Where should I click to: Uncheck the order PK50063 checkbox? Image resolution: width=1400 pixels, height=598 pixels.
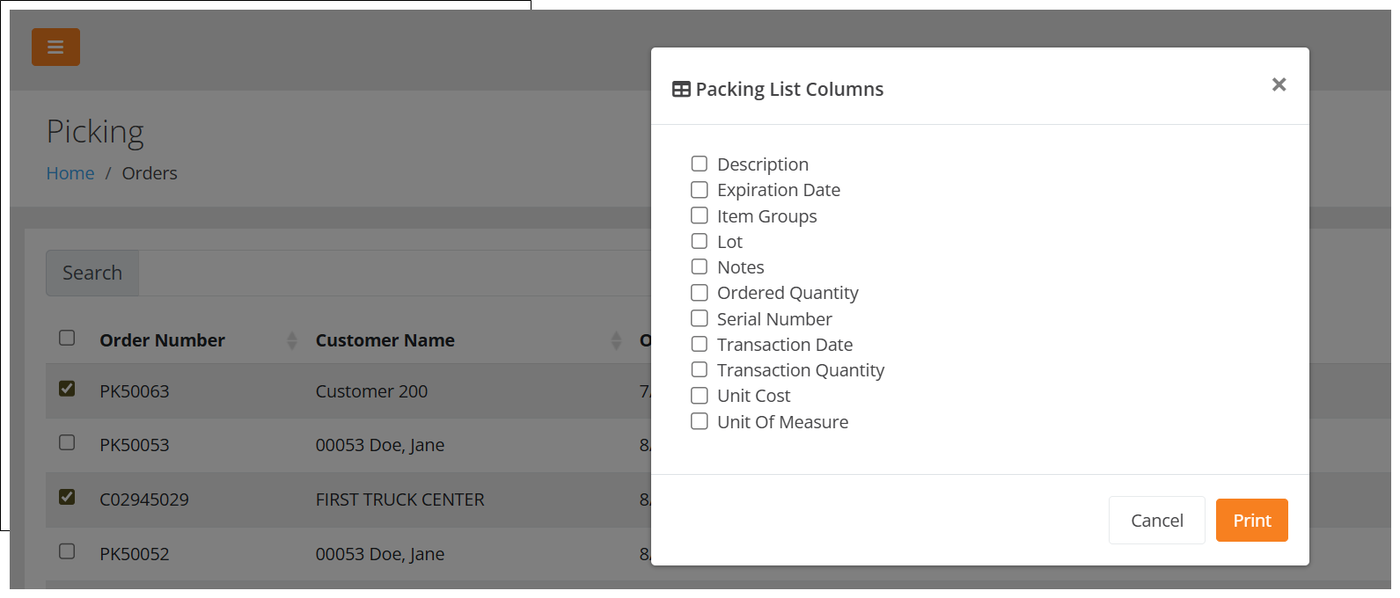(67, 389)
